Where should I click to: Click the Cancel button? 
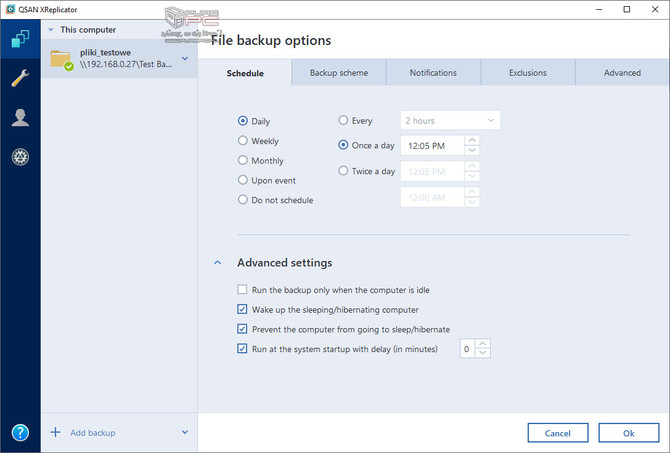tap(557, 433)
